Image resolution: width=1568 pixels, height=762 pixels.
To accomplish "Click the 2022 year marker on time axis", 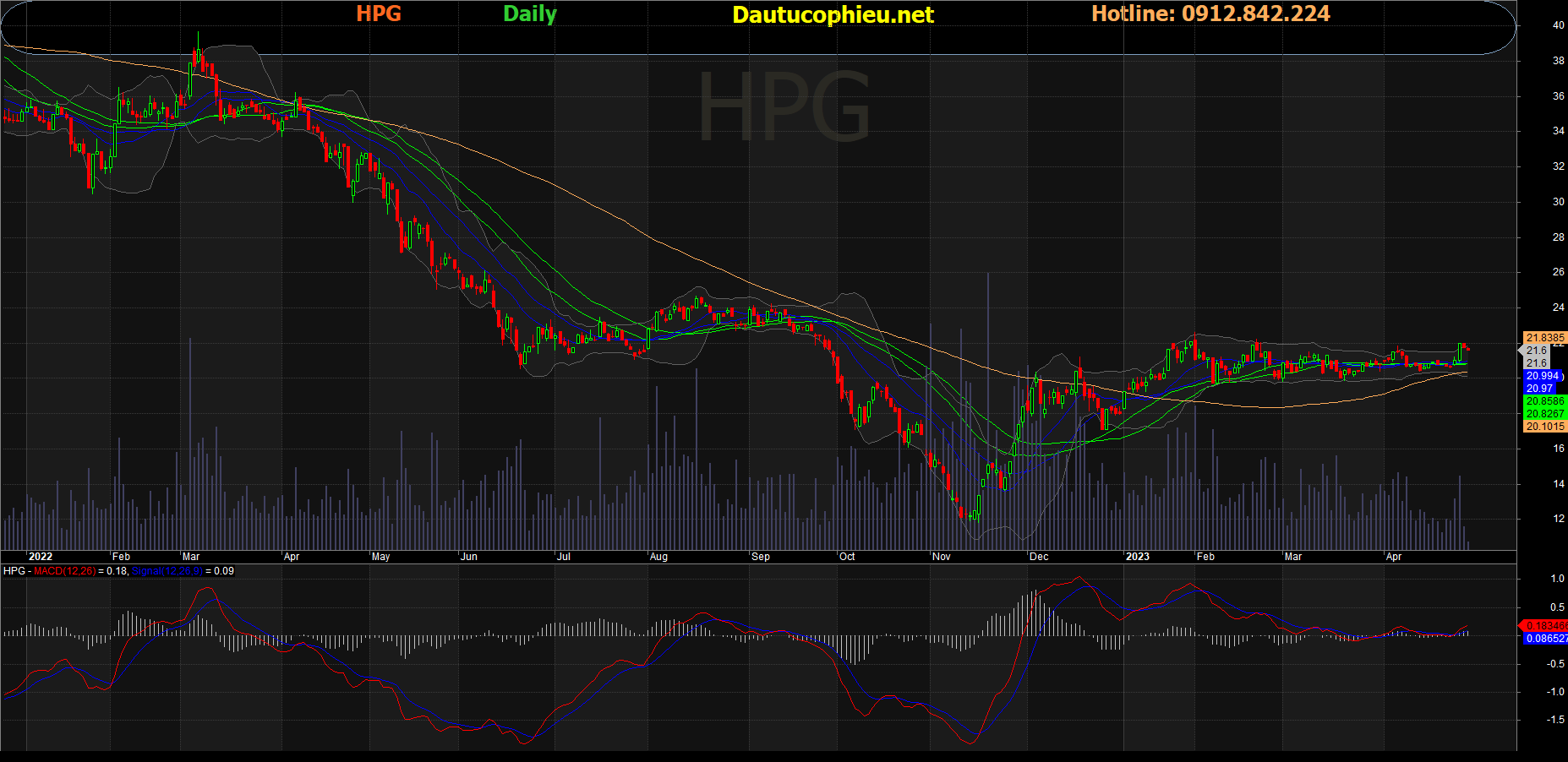I will (x=40, y=557).
